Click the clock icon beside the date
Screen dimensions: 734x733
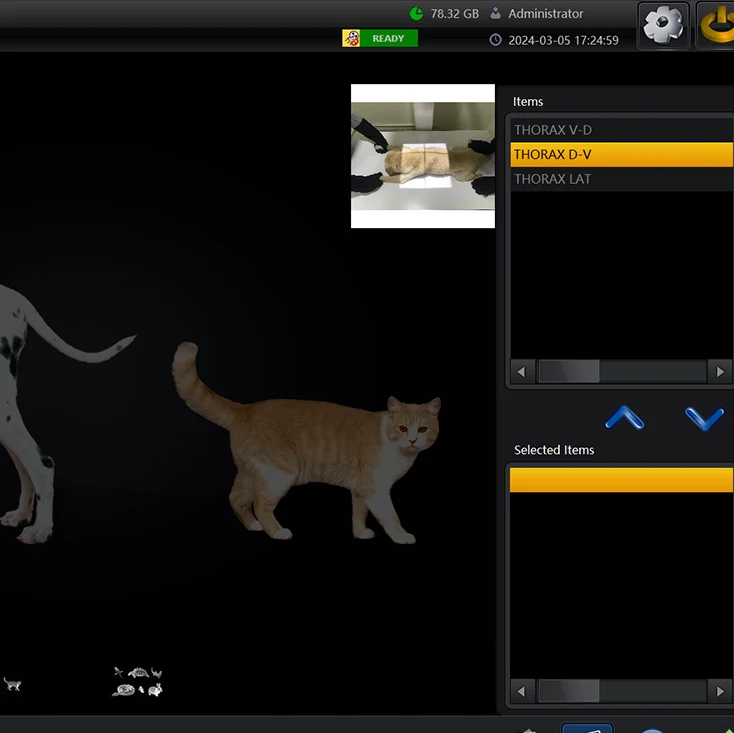[495, 41]
